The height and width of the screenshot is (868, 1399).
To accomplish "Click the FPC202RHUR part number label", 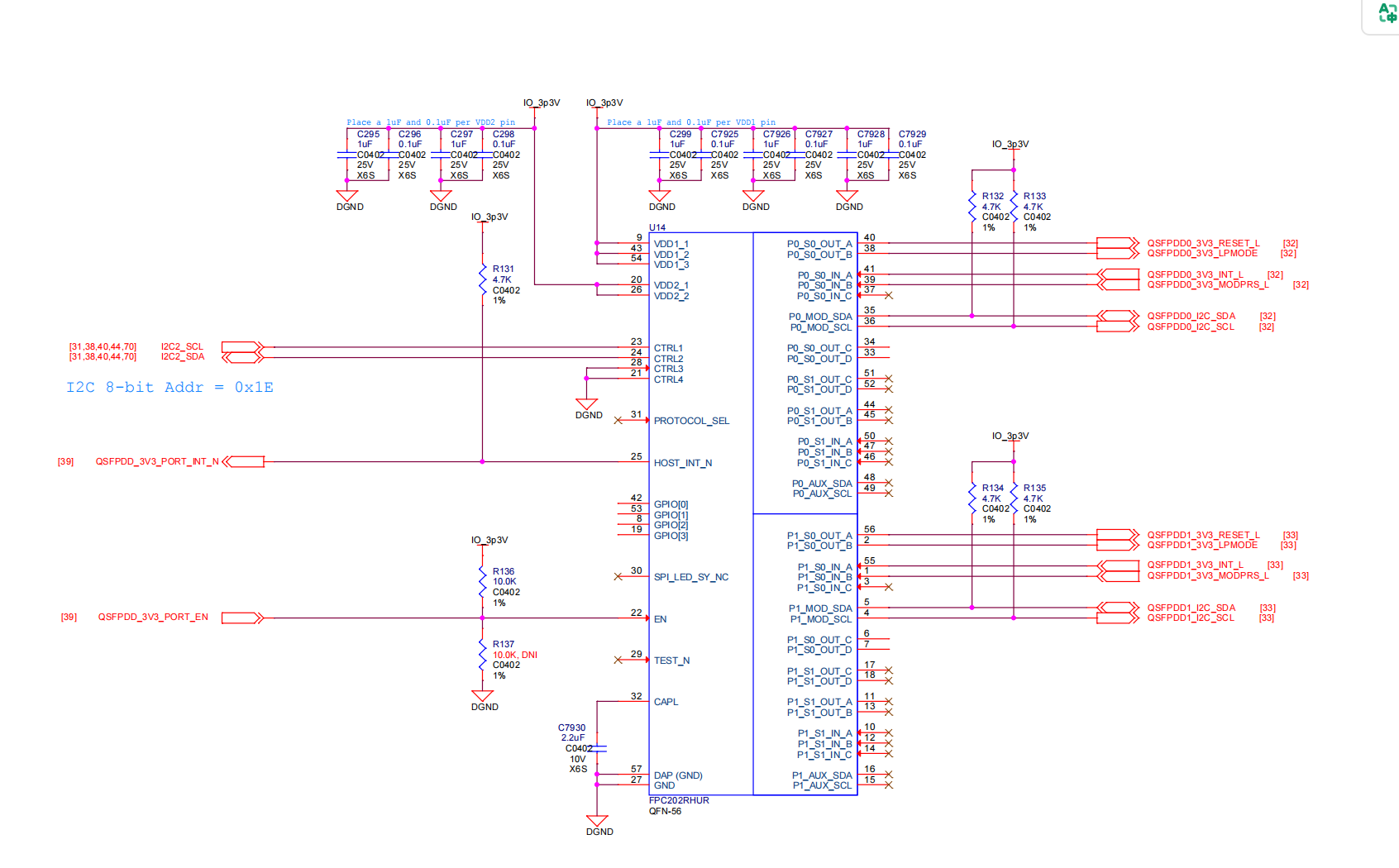I will point(679,800).
